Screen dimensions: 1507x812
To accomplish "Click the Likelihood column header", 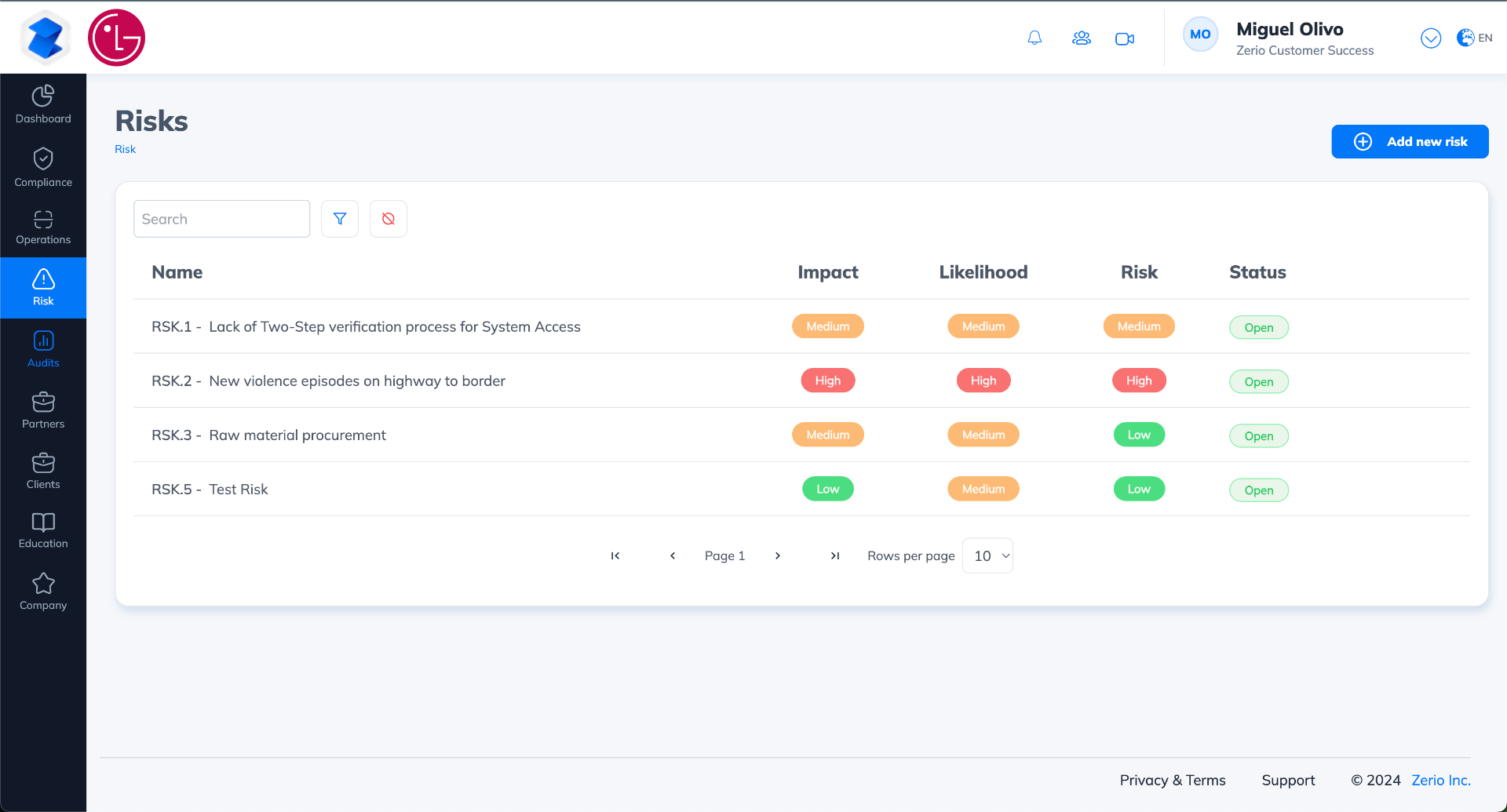I will (x=983, y=272).
